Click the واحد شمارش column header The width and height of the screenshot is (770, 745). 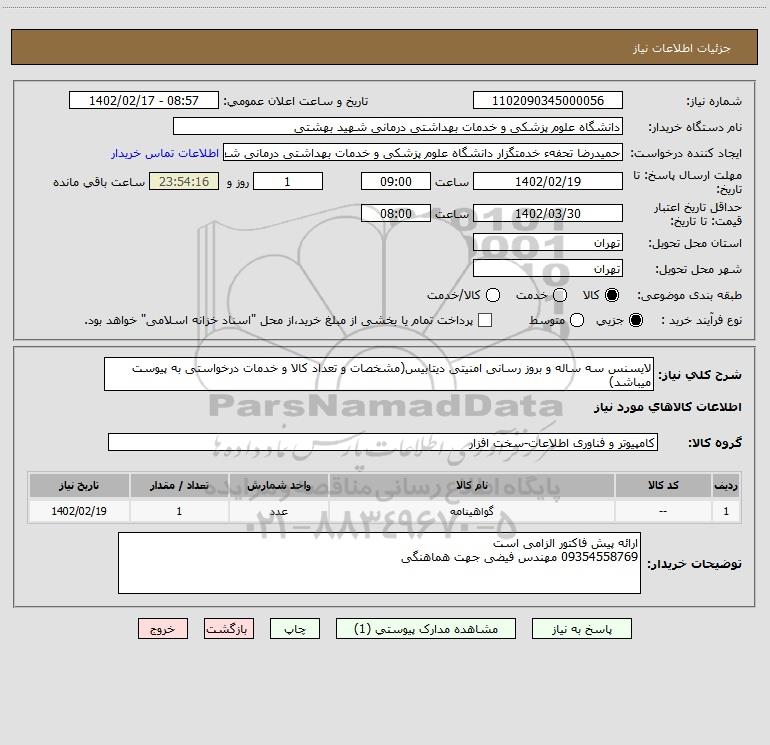[278, 485]
